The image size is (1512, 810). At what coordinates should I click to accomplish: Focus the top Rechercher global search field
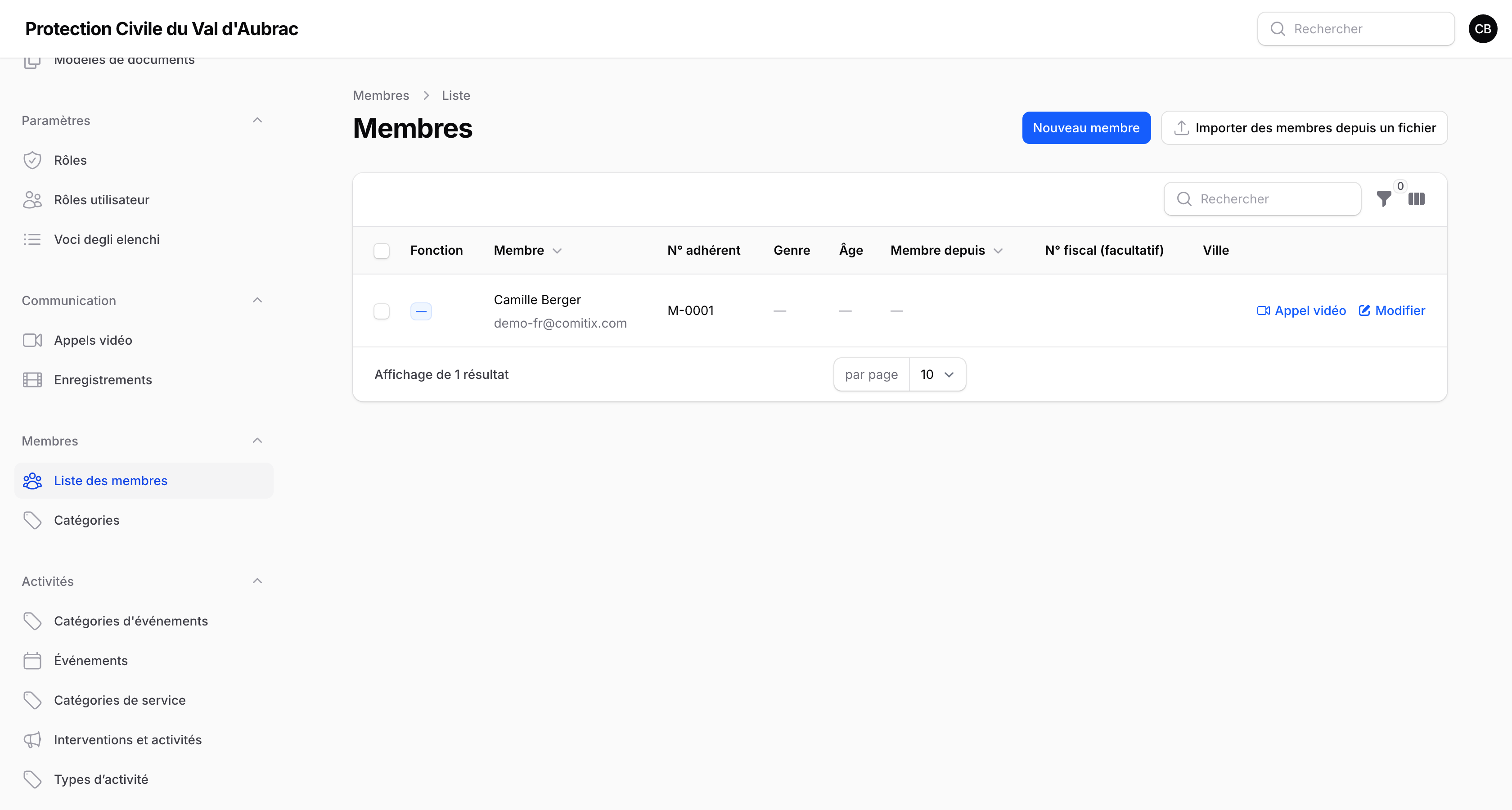point(1356,29)
